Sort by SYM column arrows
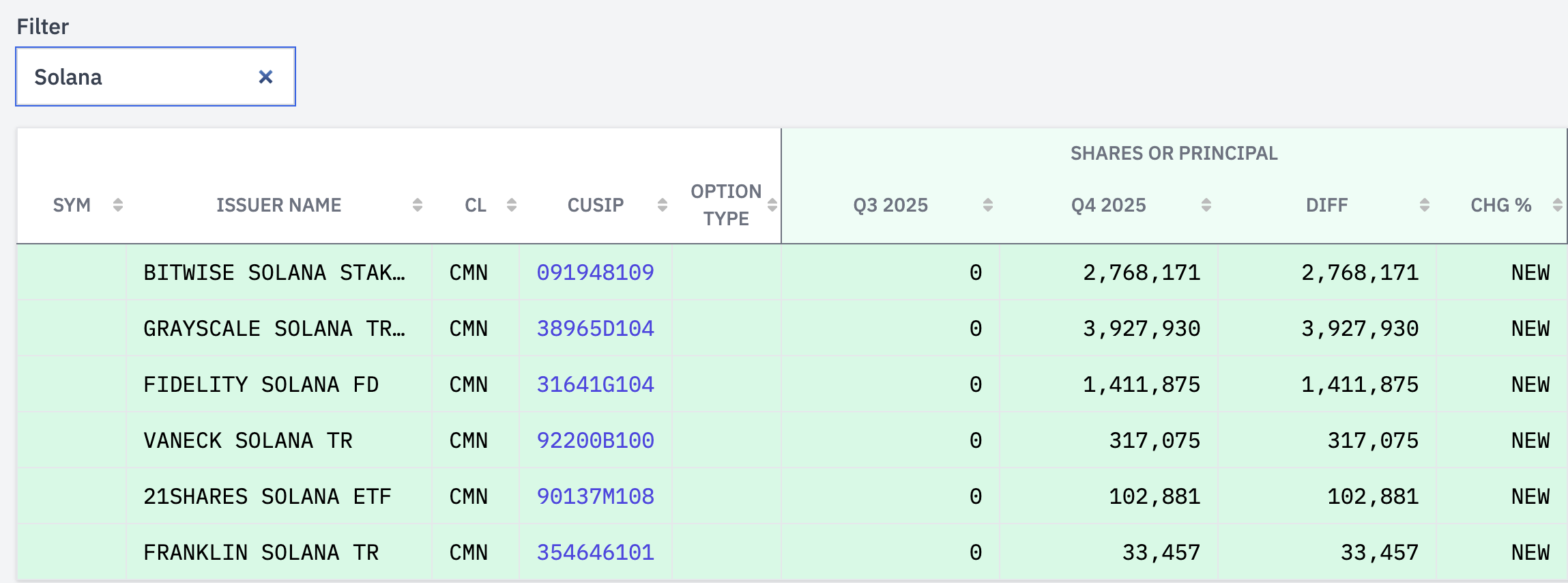This screenshot has width=1568, height=583. tap(118, 205)
